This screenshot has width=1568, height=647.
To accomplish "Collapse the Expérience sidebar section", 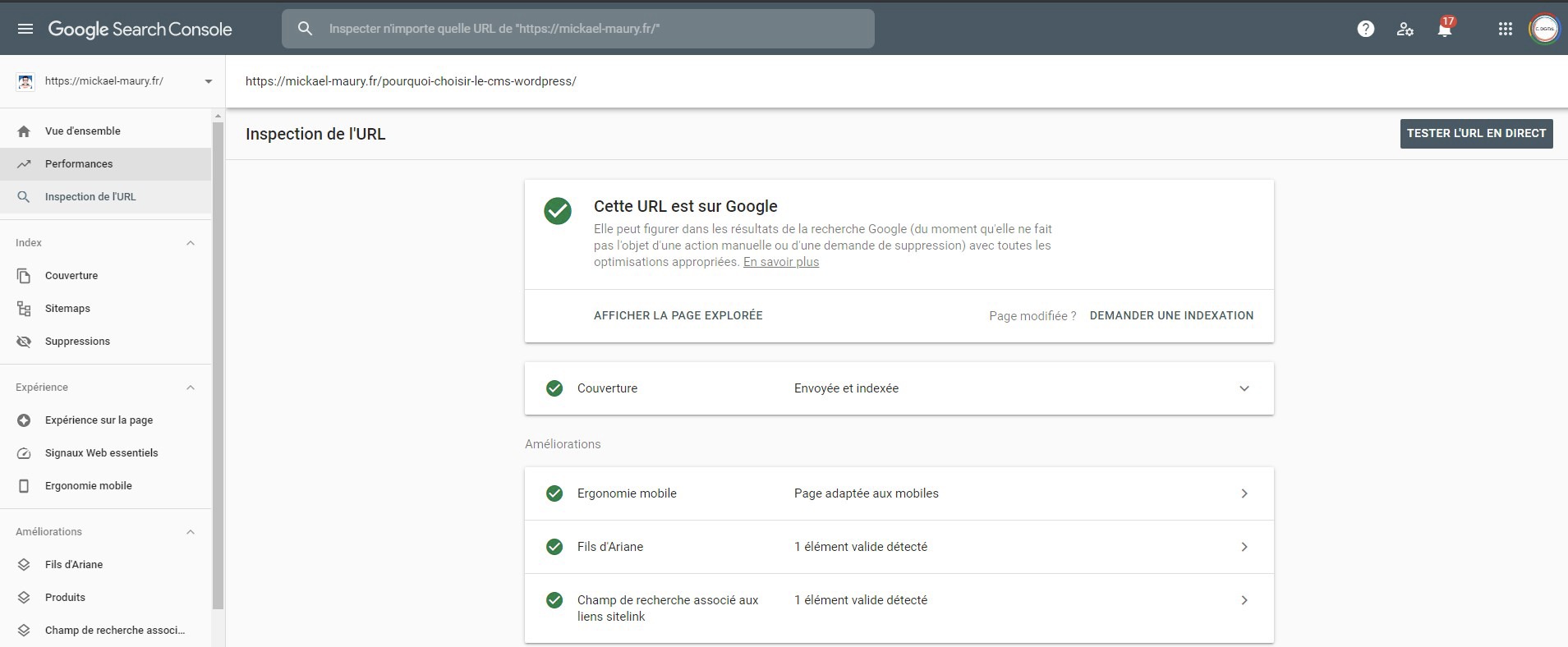I will pos(191,388).
